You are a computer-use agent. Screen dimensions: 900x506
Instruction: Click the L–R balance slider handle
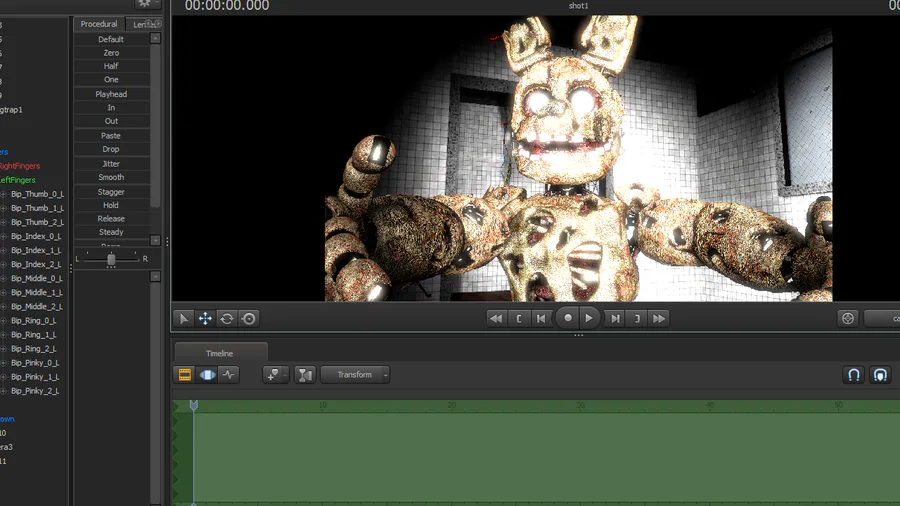pos(111,259)
